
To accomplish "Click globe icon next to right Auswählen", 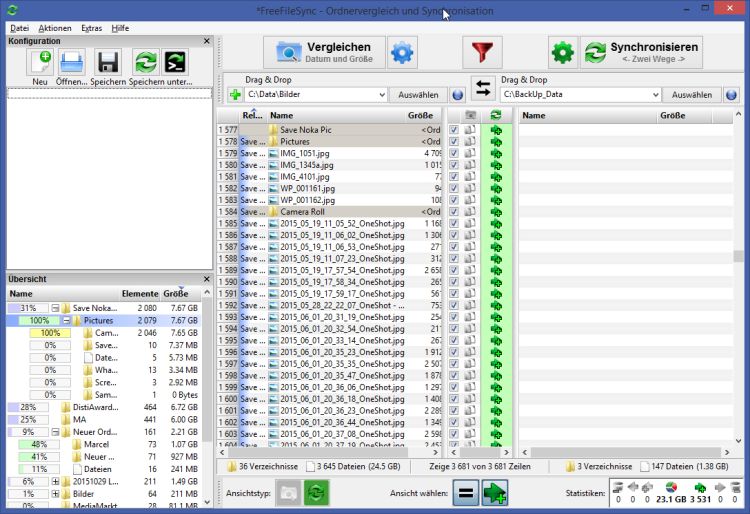I will (731, 95).
